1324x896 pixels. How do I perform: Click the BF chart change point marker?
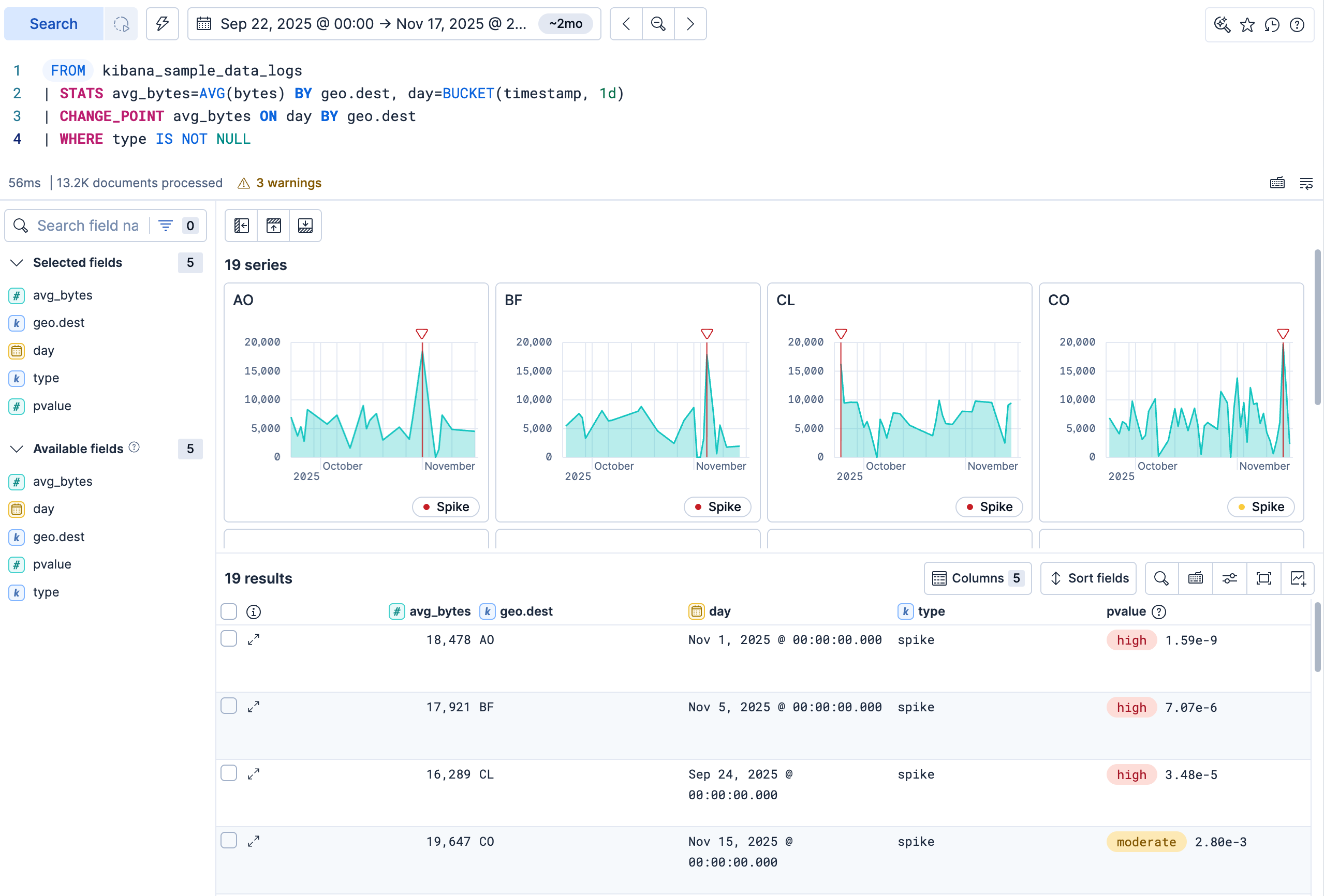(x=707, y=334)
